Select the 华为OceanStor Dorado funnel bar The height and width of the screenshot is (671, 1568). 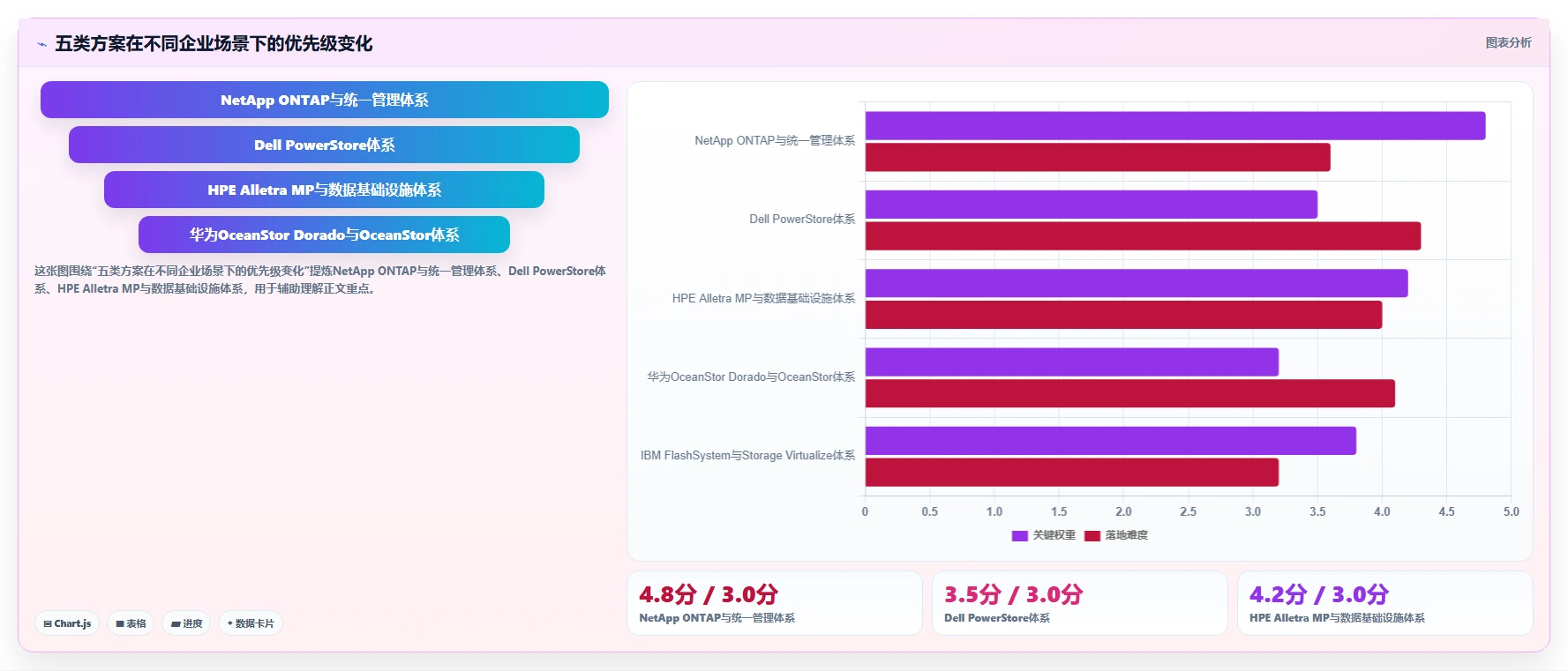point(324,235)
